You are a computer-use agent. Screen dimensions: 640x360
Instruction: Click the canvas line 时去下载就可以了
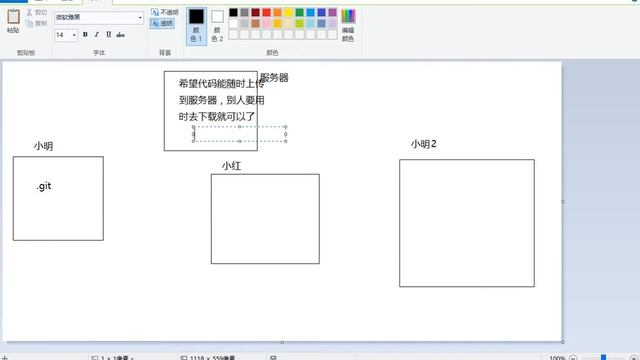217,117
